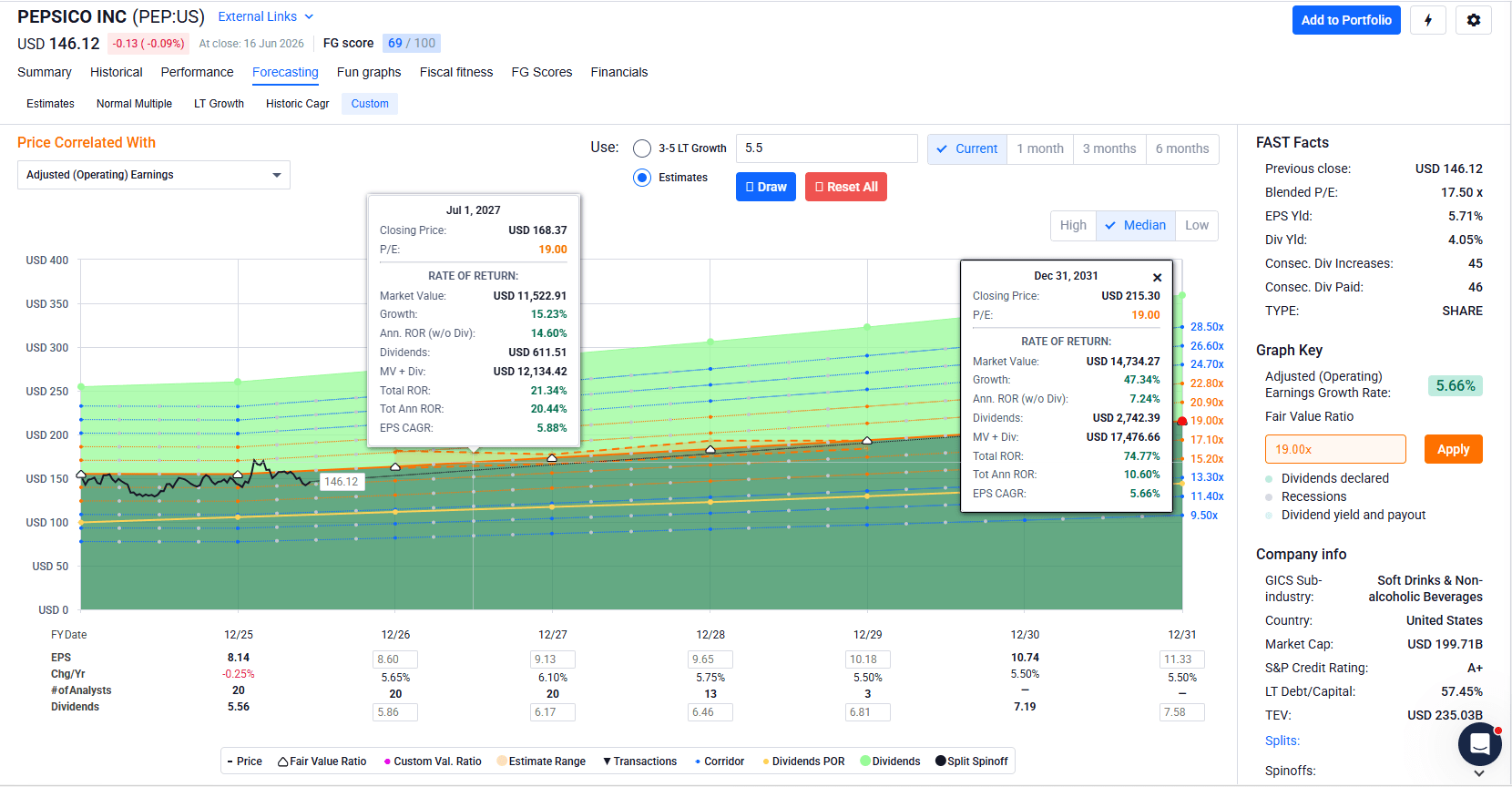Switch to High estimates

tap(1073, 225)
